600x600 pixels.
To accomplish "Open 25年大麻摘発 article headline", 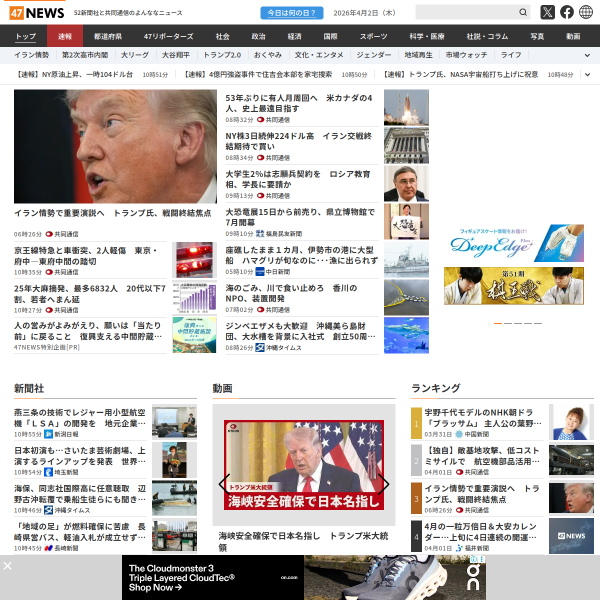I will tap(90, 294).
